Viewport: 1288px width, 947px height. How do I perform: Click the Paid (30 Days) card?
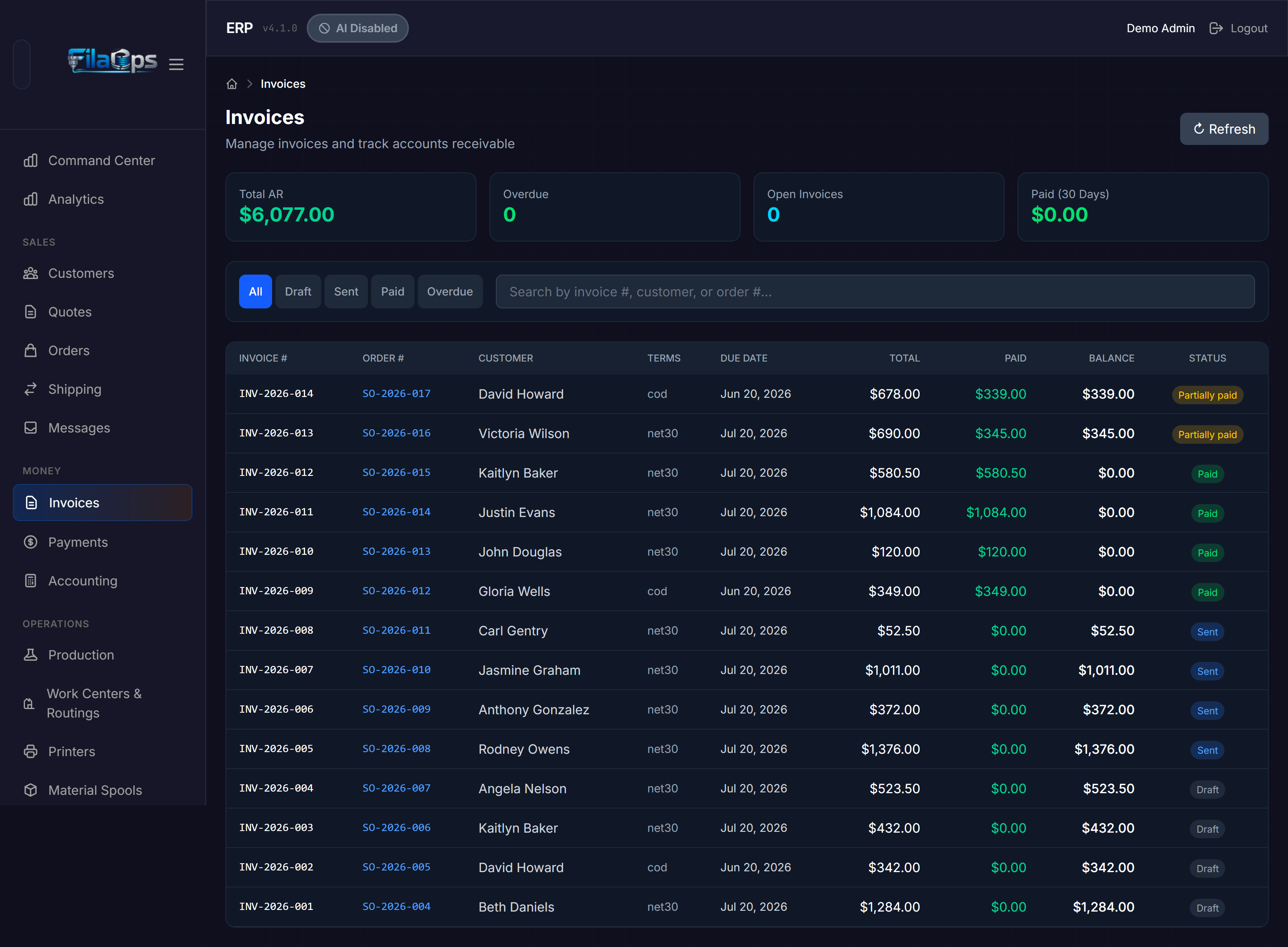1142,207
